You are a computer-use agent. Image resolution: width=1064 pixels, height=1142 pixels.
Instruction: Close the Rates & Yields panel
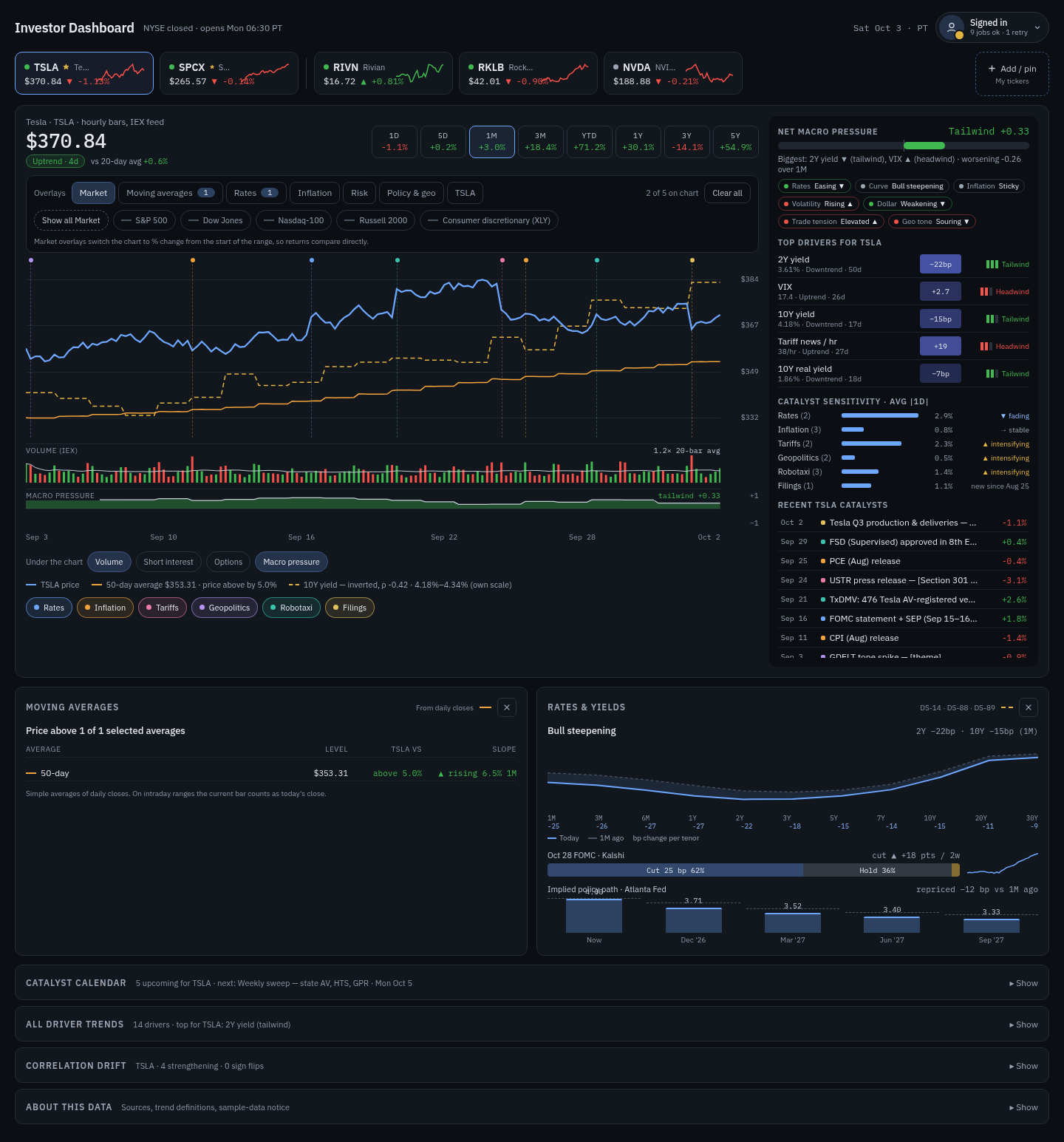(1029, 707)
